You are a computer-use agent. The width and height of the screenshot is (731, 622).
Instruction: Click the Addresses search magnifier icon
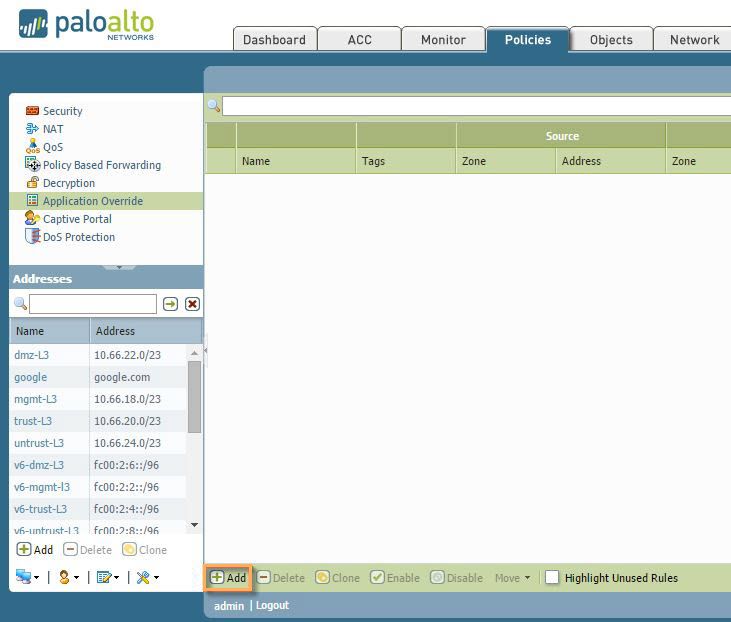tap(20, 304)
